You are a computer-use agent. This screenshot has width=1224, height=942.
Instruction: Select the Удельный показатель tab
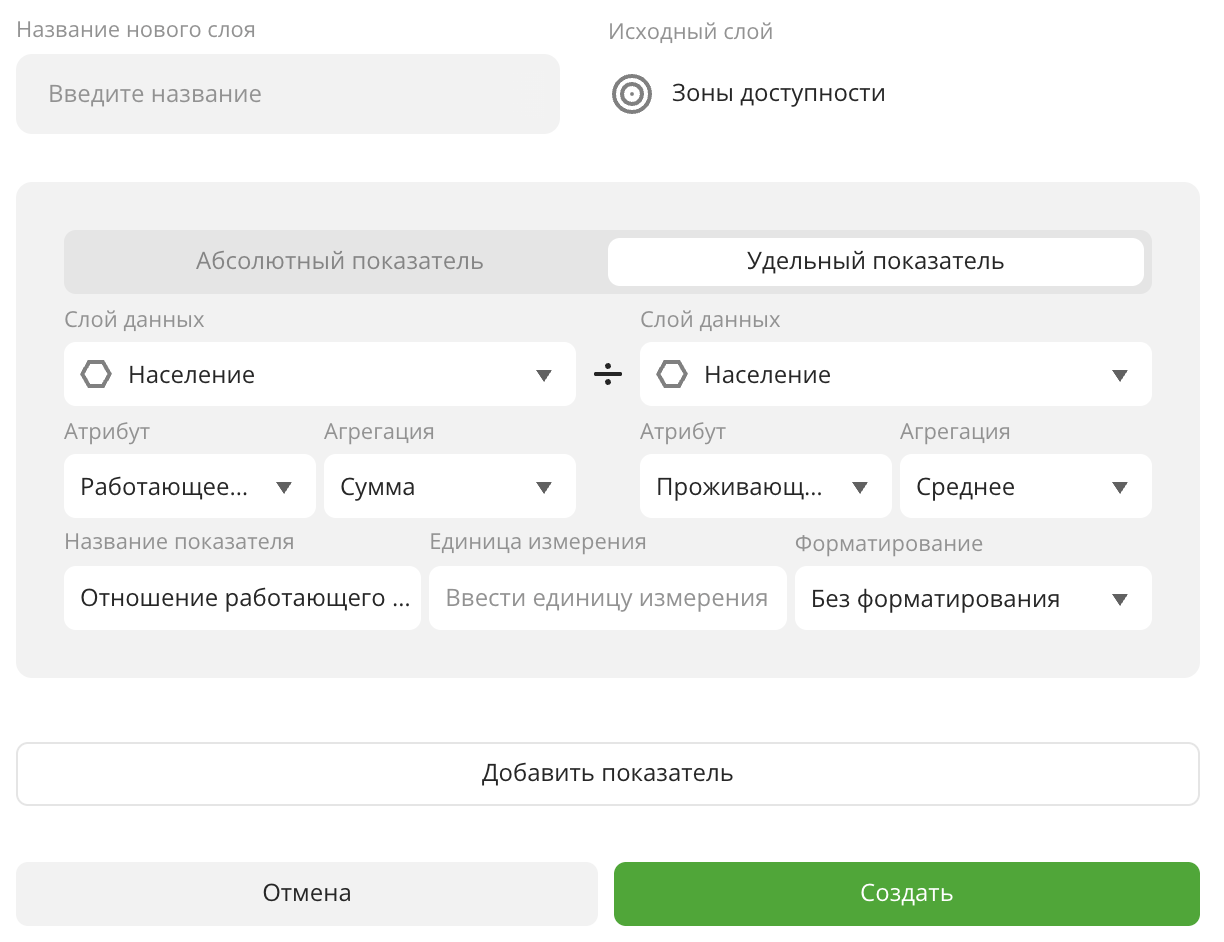(x=875, y=262)
